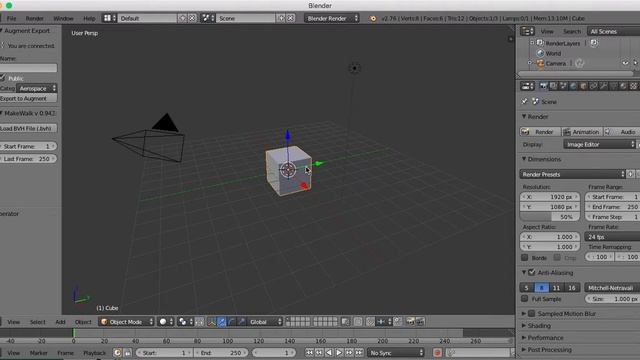
Task: Open the Add menu in viewport header
Action: click(x=60, y=322)
